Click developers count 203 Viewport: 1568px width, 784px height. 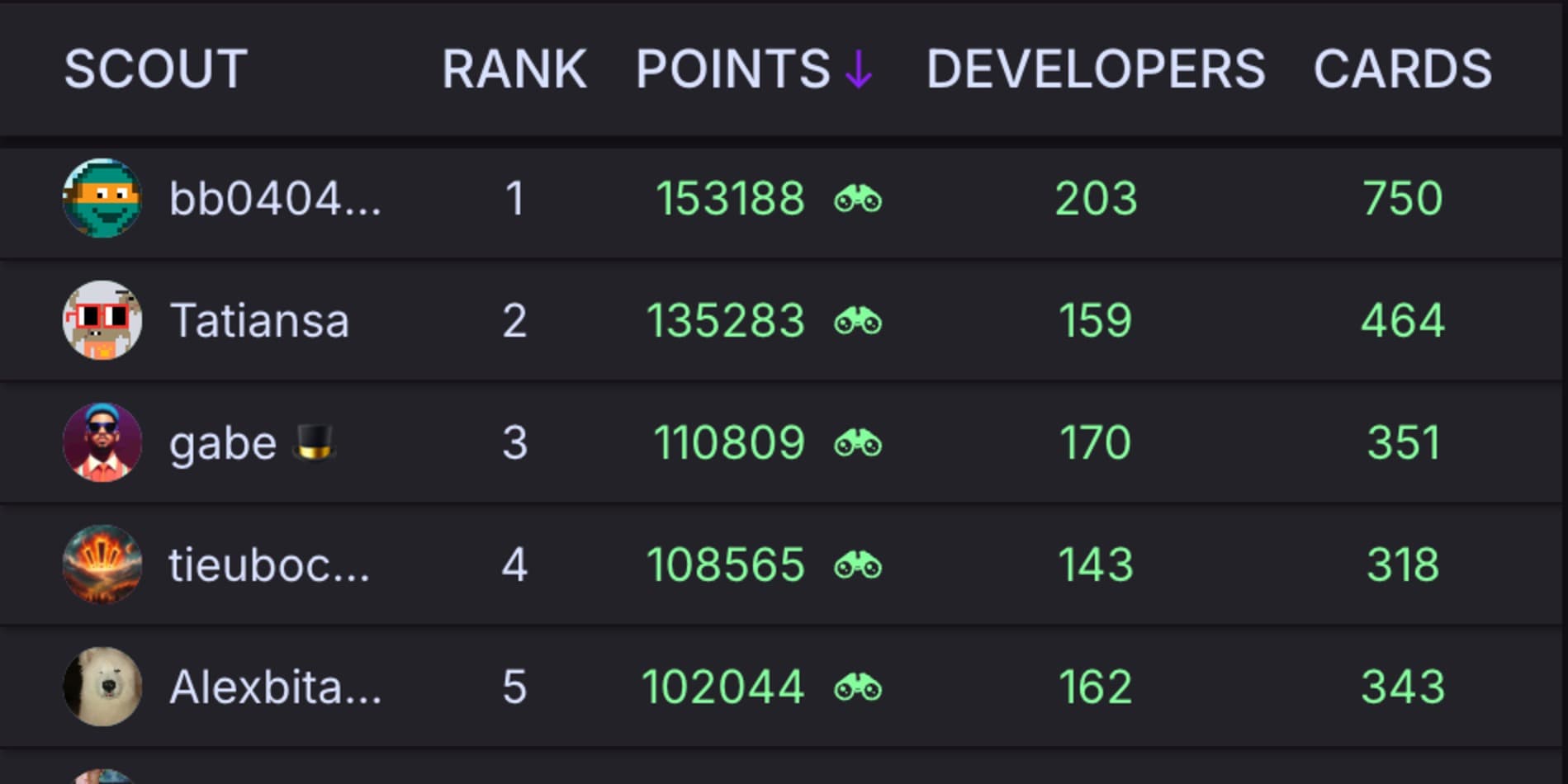(1096, 199)
